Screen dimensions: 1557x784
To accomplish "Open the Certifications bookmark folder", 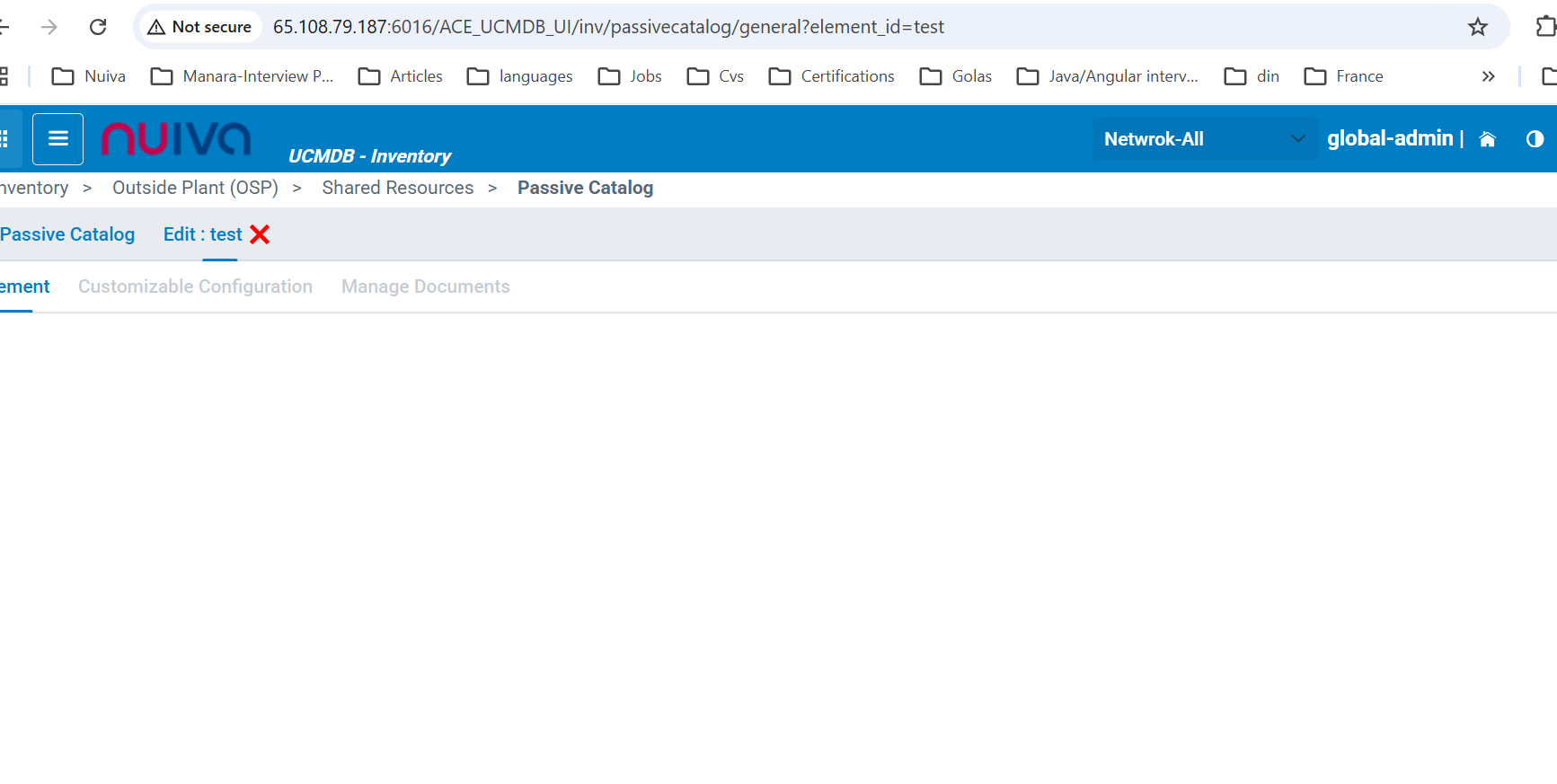I will click(x=831, y=76).
